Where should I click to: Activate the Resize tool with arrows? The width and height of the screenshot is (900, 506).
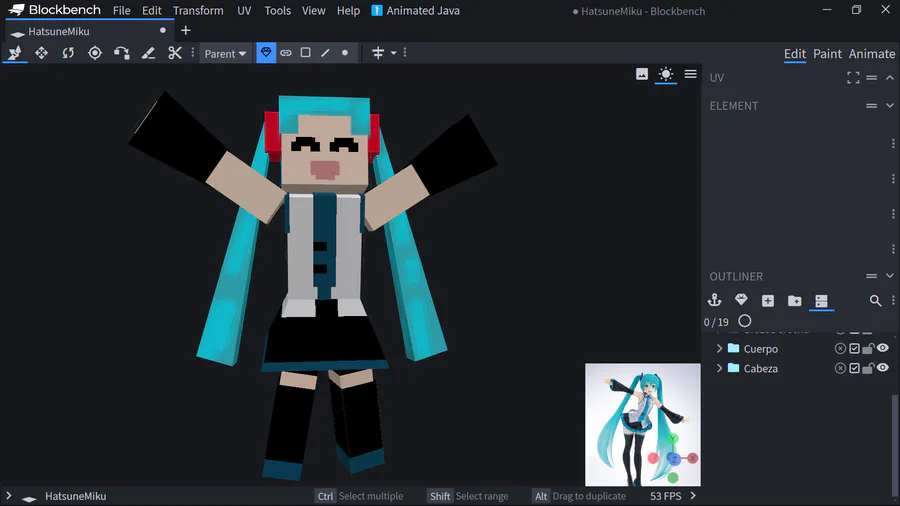(x=41, y=53)
